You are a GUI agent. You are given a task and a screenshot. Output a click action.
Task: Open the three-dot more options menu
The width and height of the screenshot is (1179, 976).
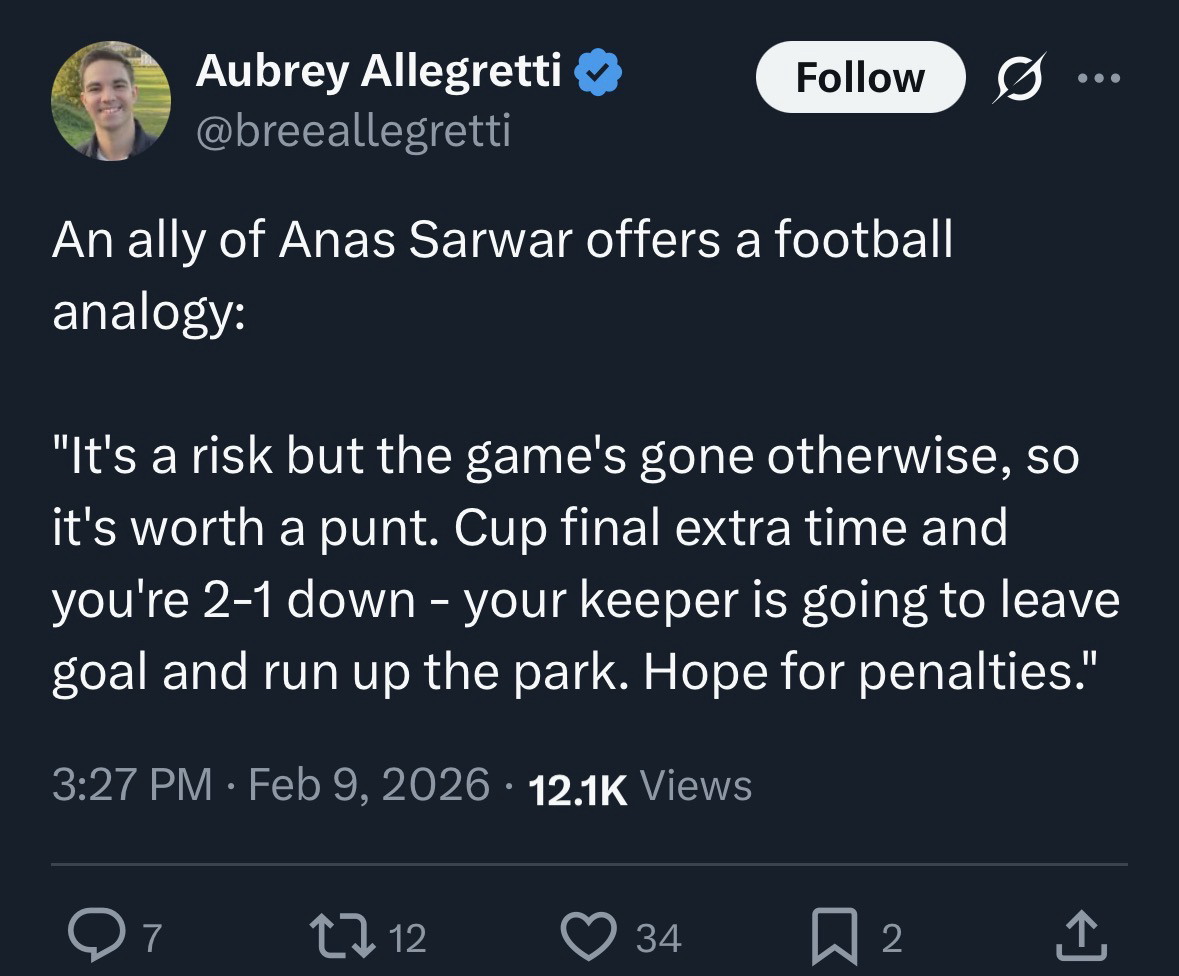(1100, 78)
